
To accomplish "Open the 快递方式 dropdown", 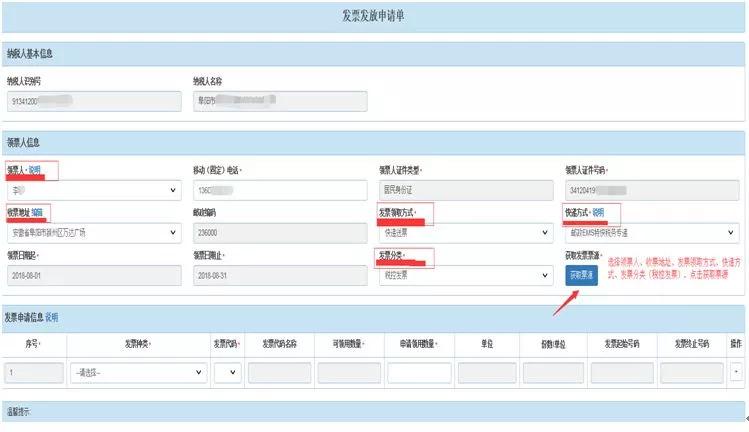I will [x=652, y=233].
